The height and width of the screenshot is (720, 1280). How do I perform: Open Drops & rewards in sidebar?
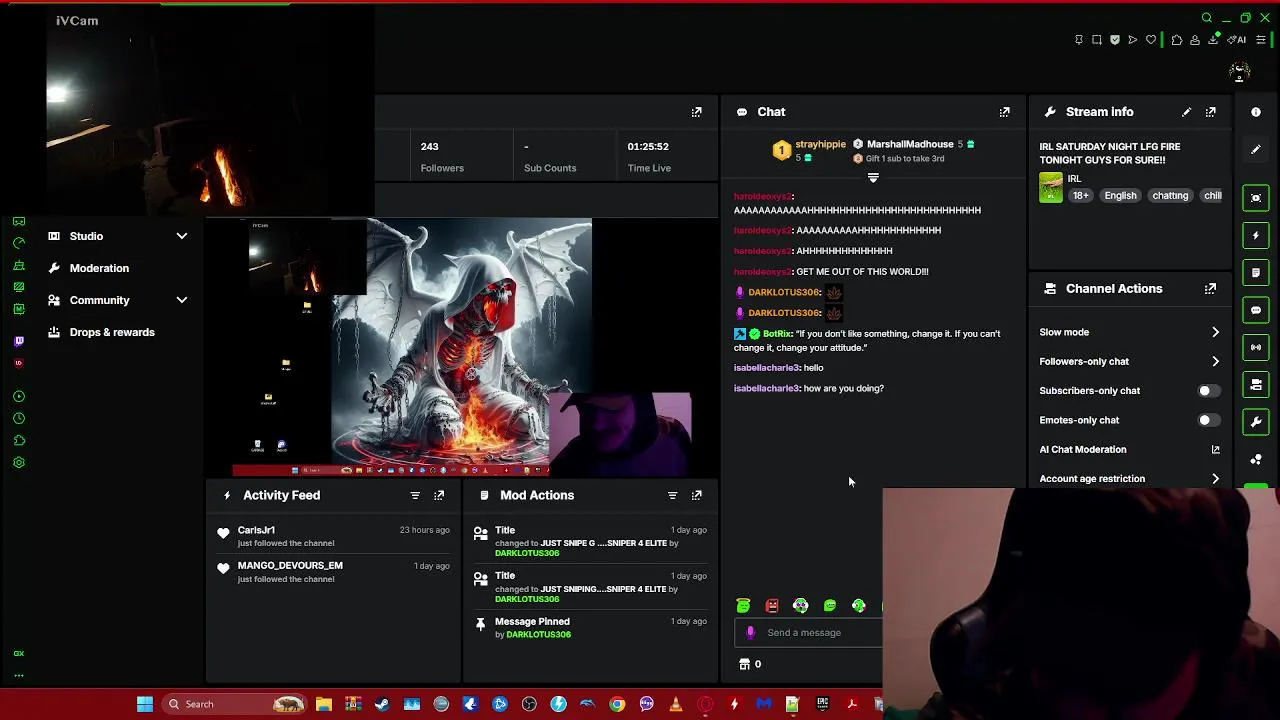[x=112, y=333]
